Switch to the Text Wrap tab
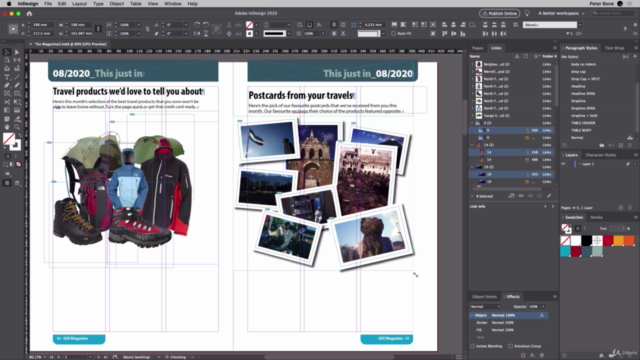This screenshot has width=640, height=360. pyautogui.click(x=614, y=48)
